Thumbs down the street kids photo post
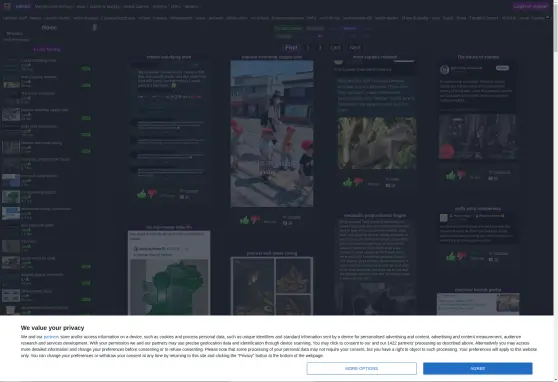Screen dimensions: 558x382 click(x=255, y=220)
